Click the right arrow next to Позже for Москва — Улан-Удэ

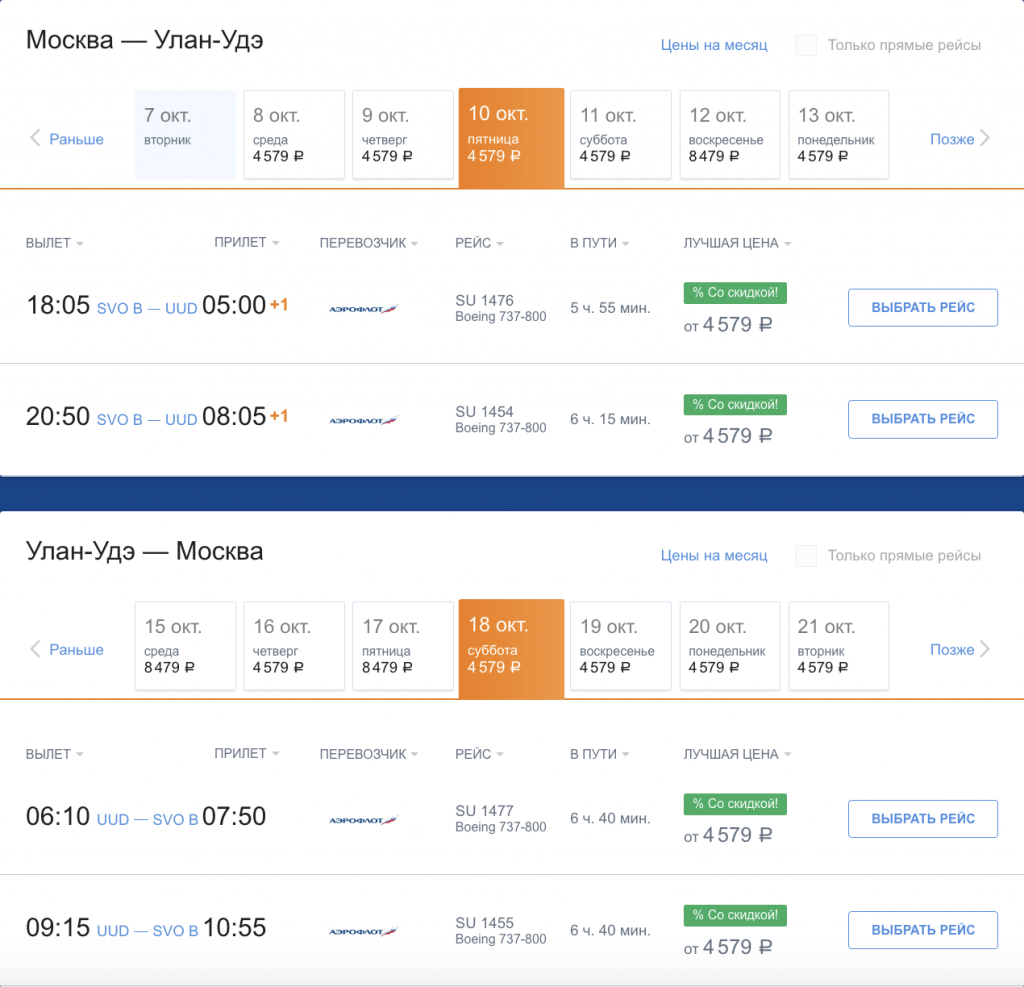click(x=985, y=139)
